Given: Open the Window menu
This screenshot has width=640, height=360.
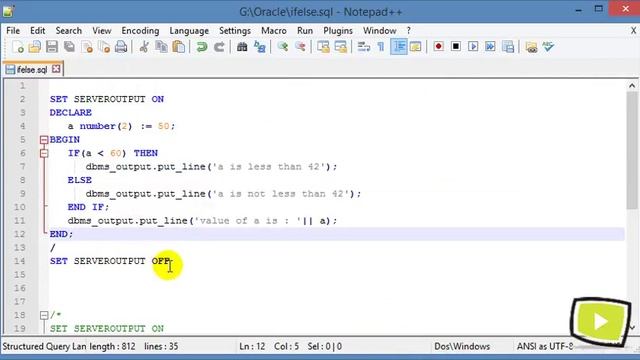Looking at the screenshot, I should pyautogui.click(x=380, y=31).
